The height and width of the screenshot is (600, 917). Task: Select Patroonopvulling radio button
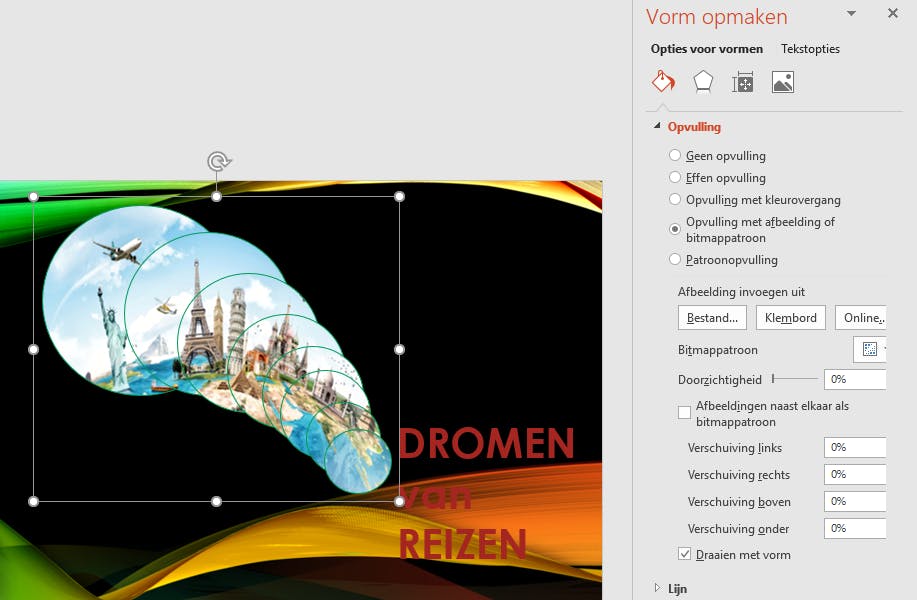point(675,258)
